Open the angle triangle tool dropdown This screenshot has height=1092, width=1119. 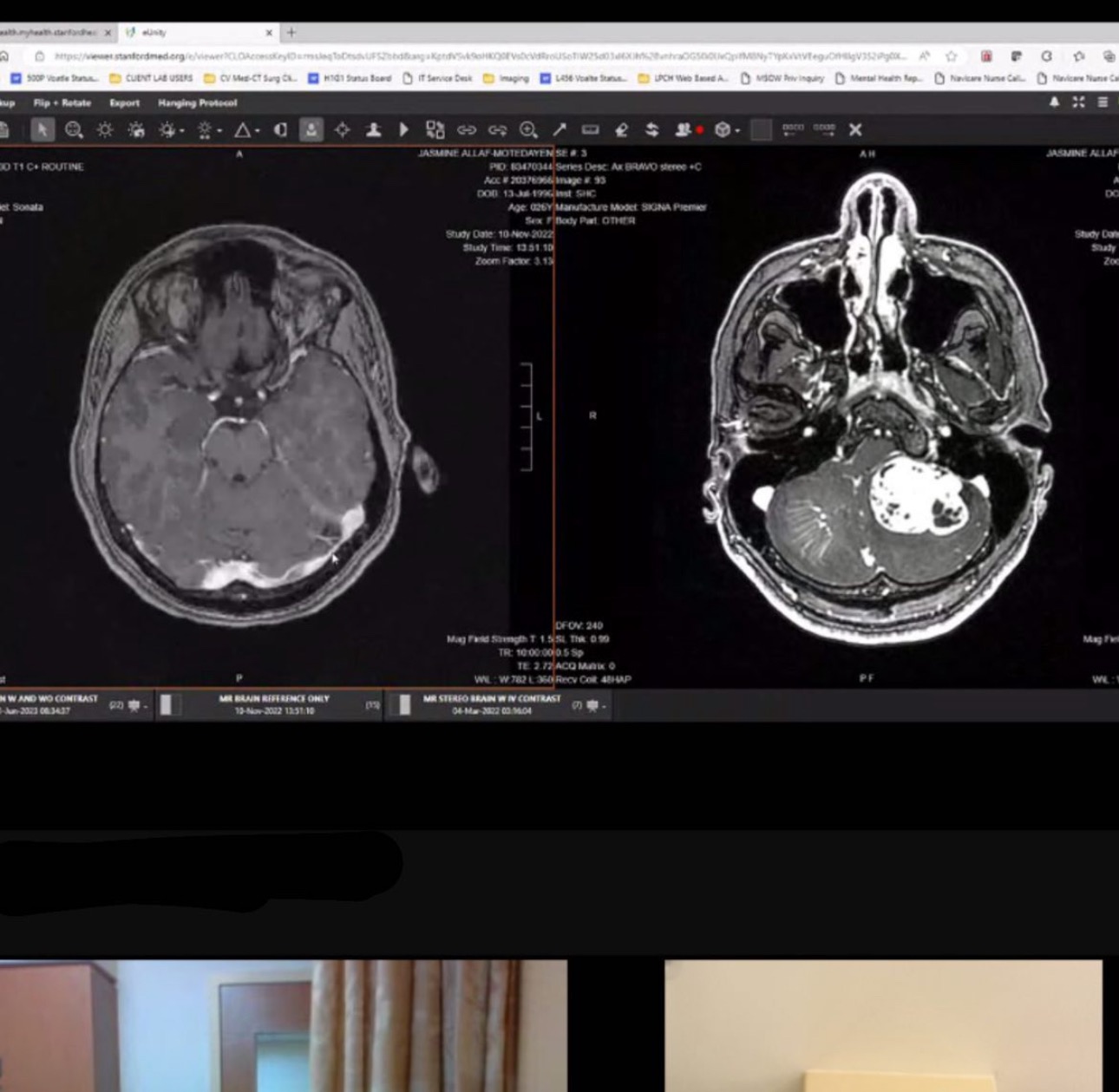coord(257,131)
